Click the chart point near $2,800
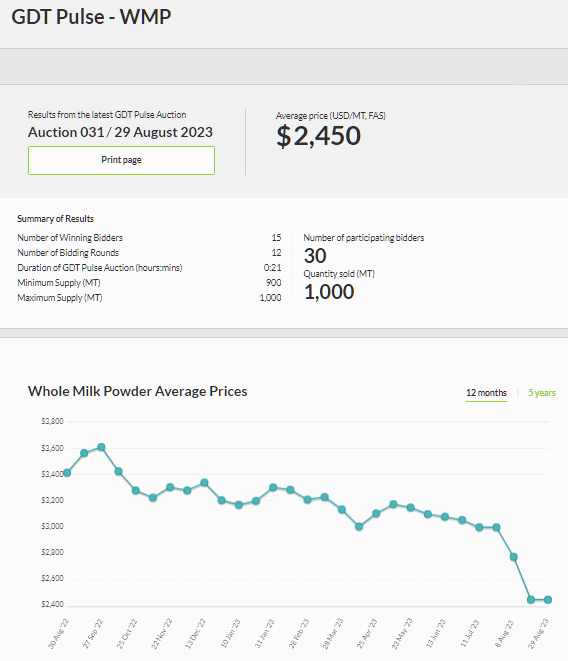 point(514,557)
